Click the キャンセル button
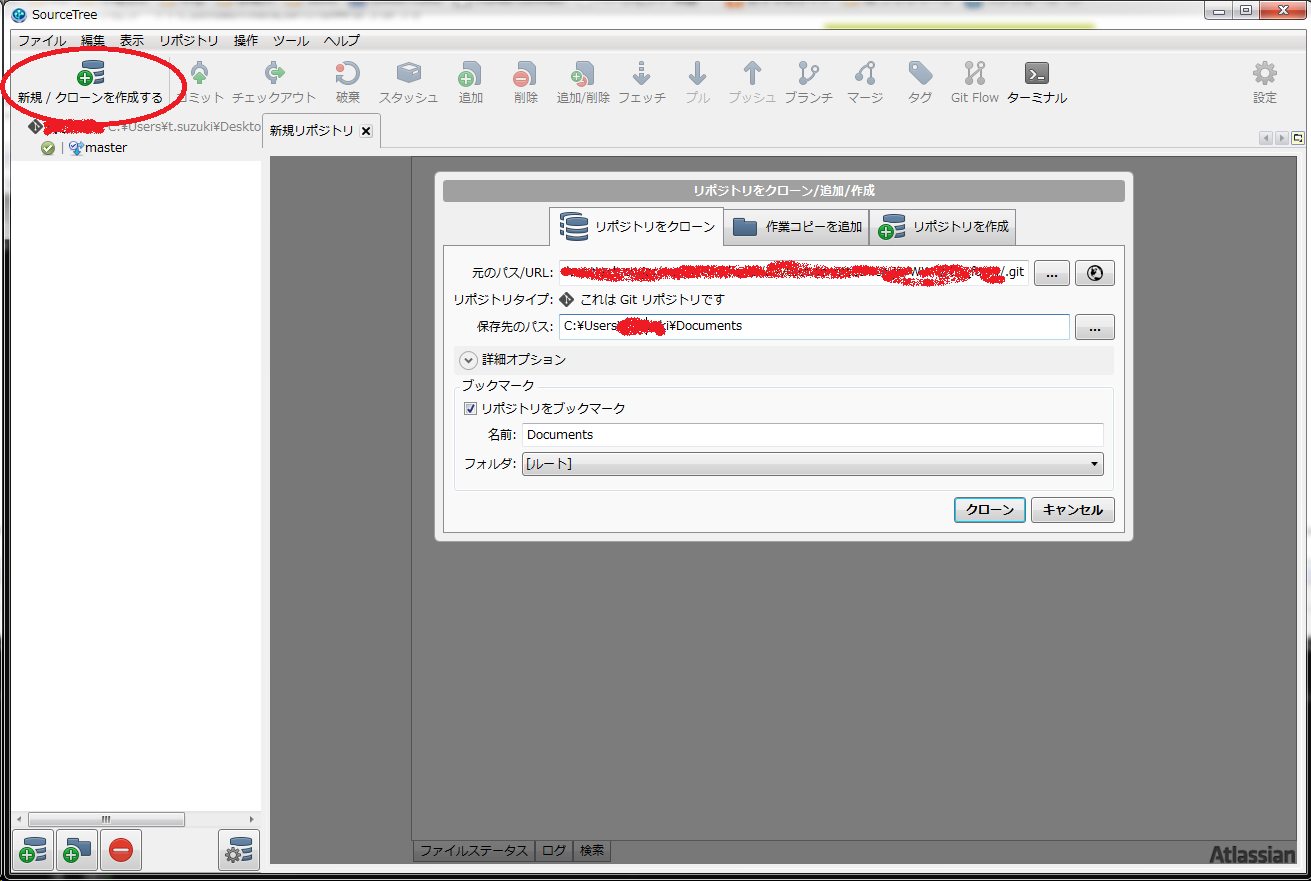1311x881 pixels. point(1073,510)
